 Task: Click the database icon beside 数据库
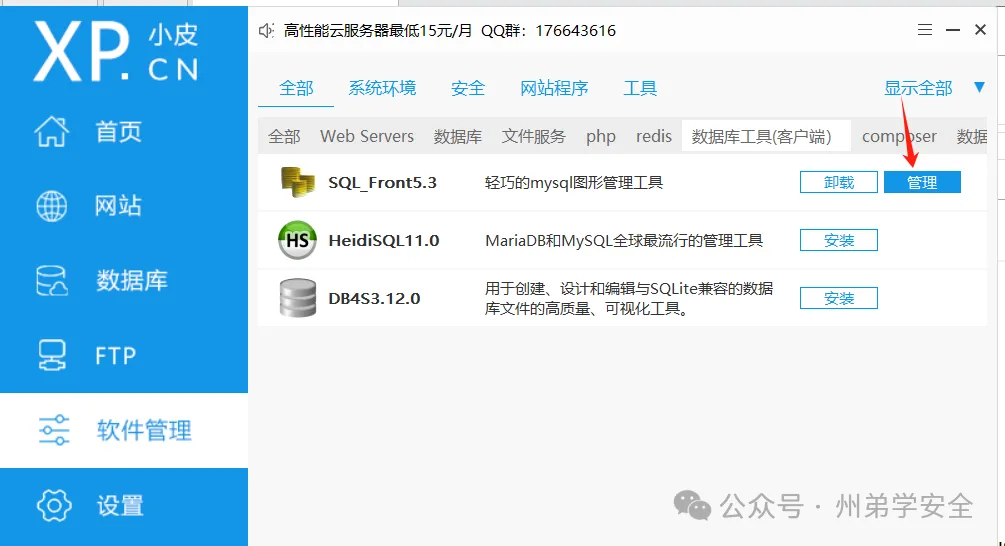click(x=52, y=281)
